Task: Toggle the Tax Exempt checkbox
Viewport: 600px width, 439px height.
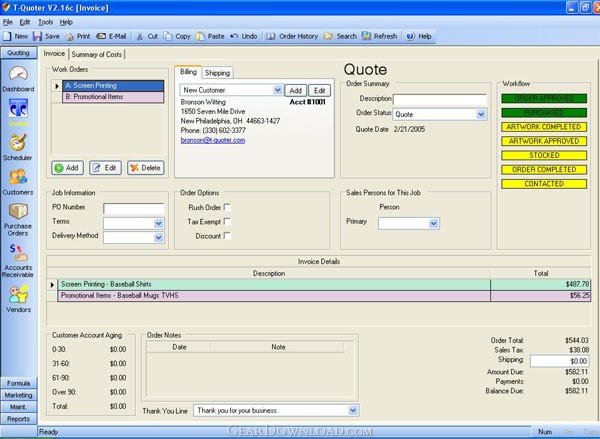Action: [227, 221]
